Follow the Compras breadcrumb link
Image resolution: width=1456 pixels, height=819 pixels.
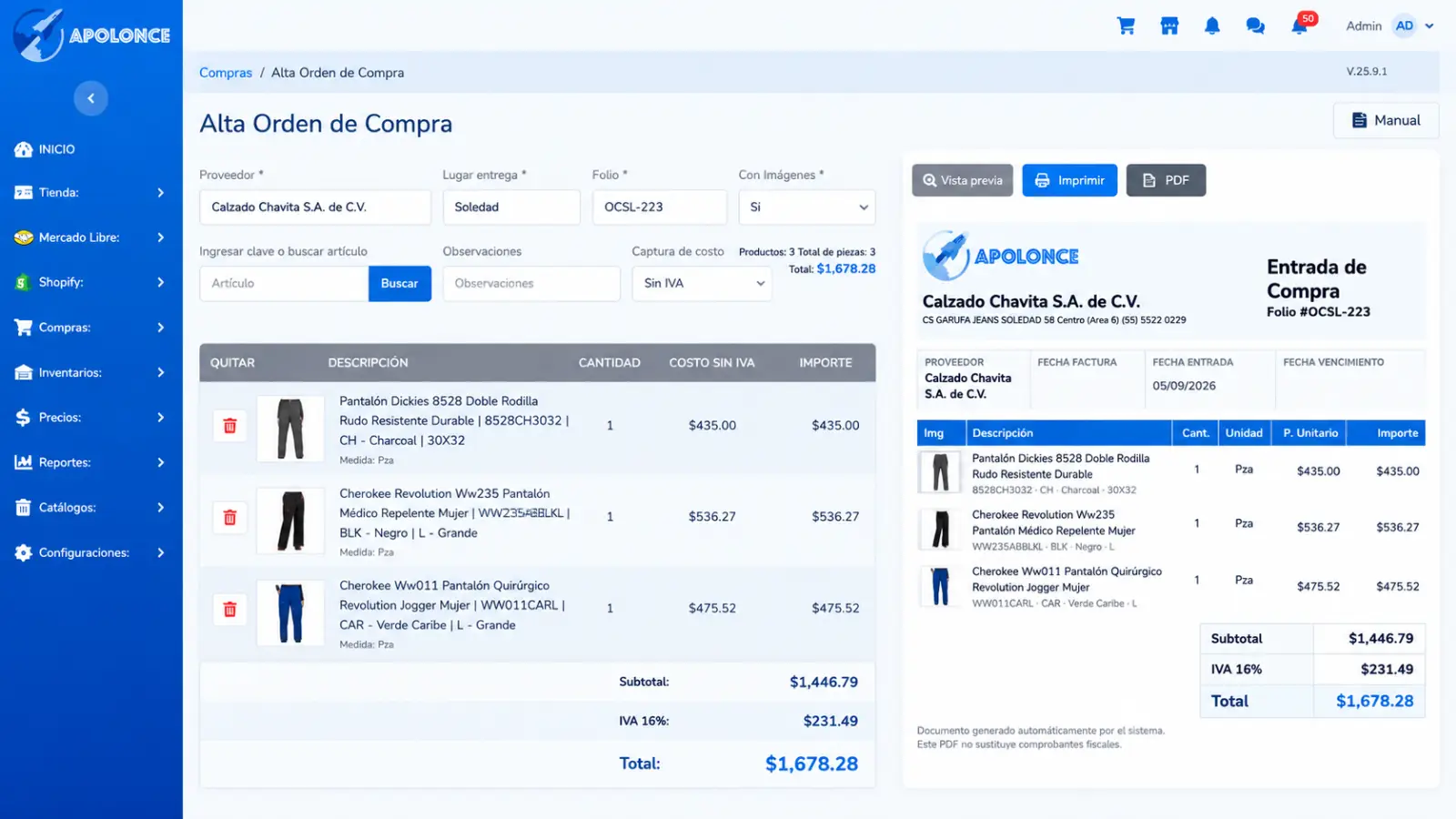coord(226,73)
